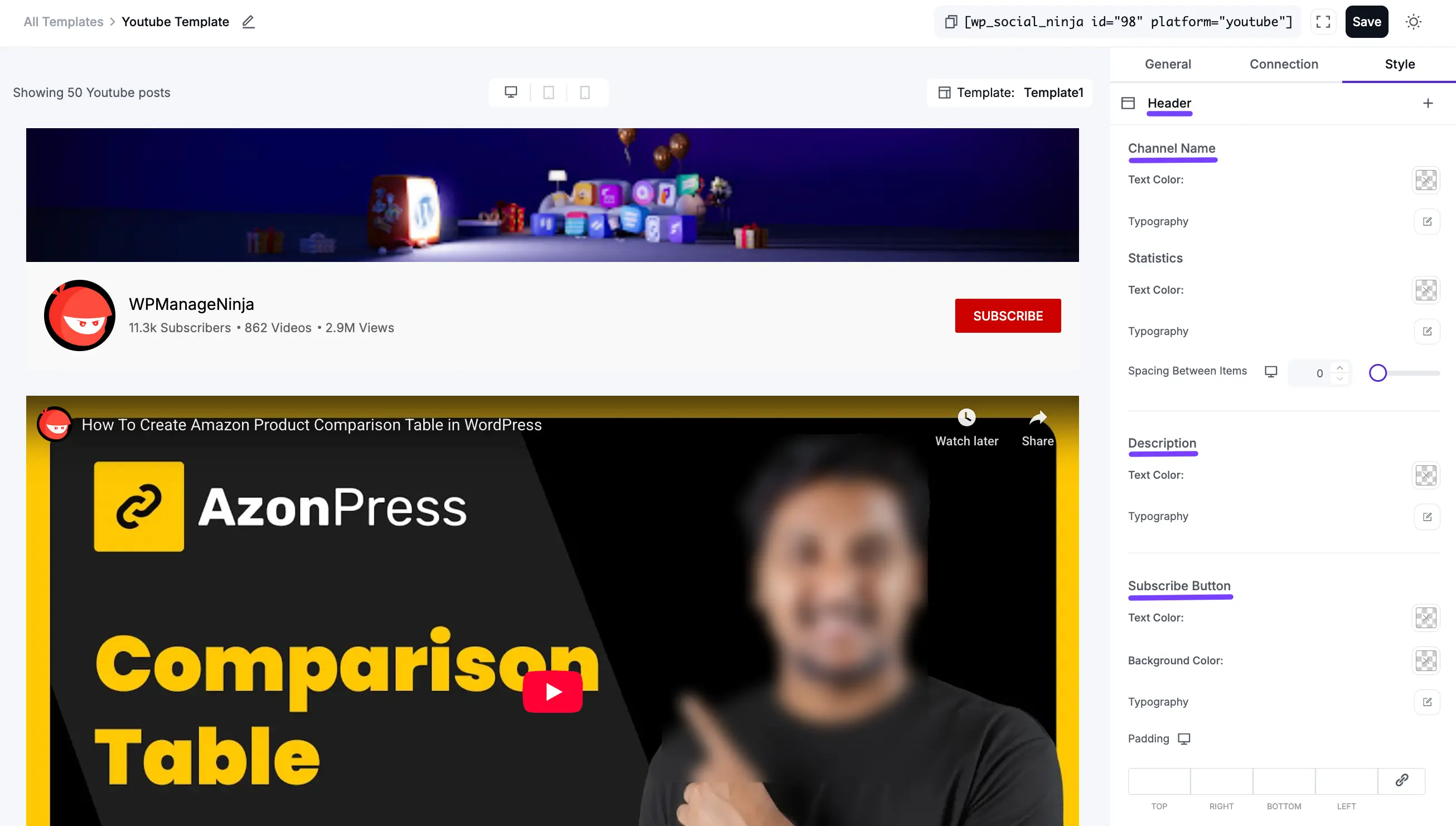Switch to the Connection tab
The height and width of the screenshot is (826, 1456).
(x=1284, y=64)
